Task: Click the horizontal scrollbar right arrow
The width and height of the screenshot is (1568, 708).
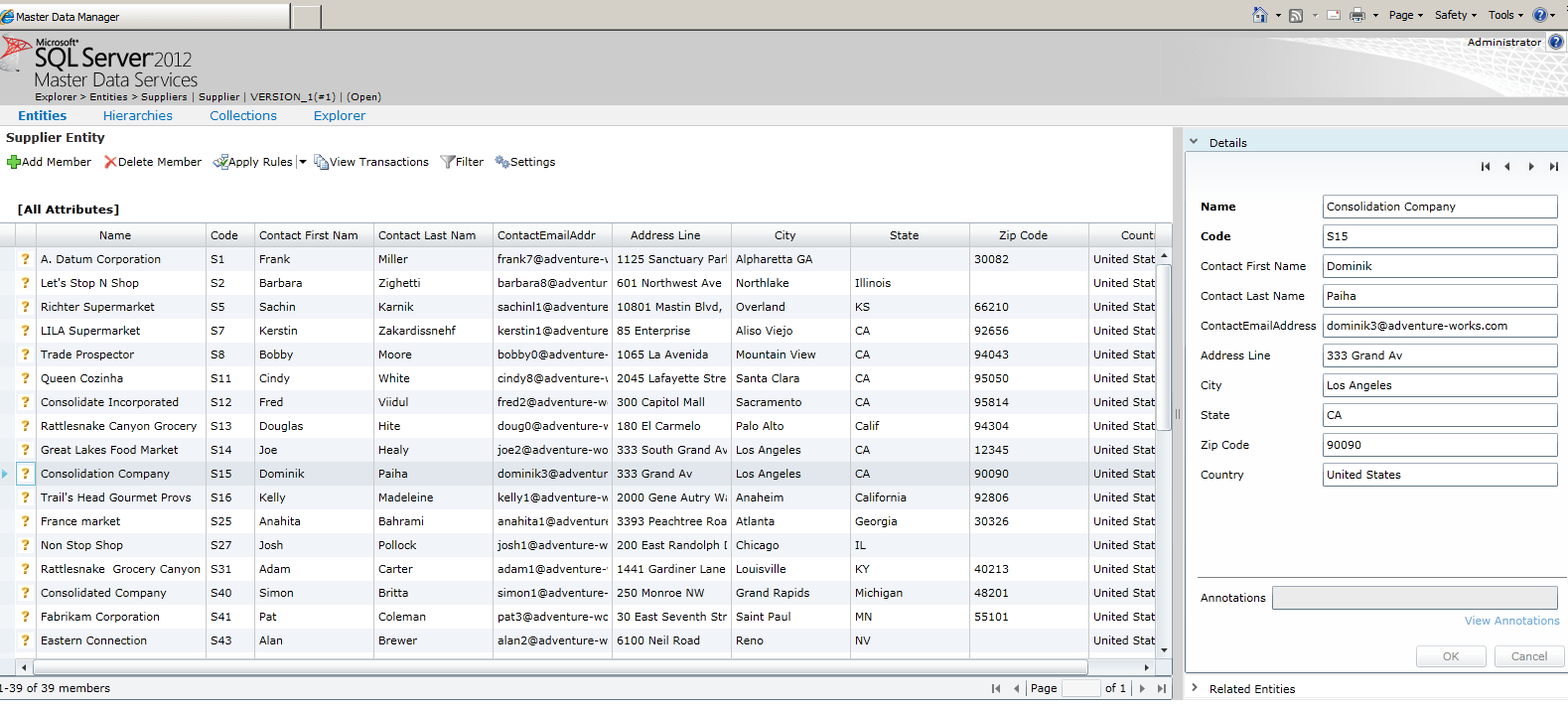Action: pyautogui.click(x=1147, y=667)
